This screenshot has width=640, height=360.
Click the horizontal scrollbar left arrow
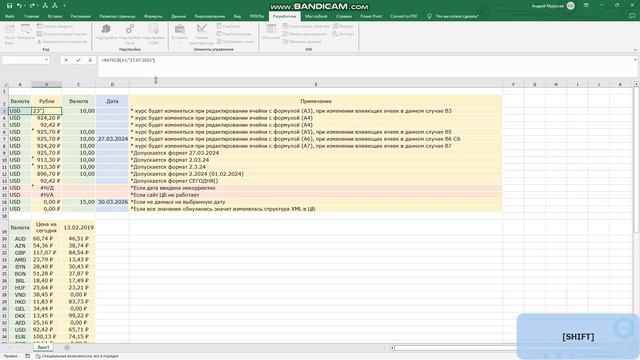click(392, 348)
